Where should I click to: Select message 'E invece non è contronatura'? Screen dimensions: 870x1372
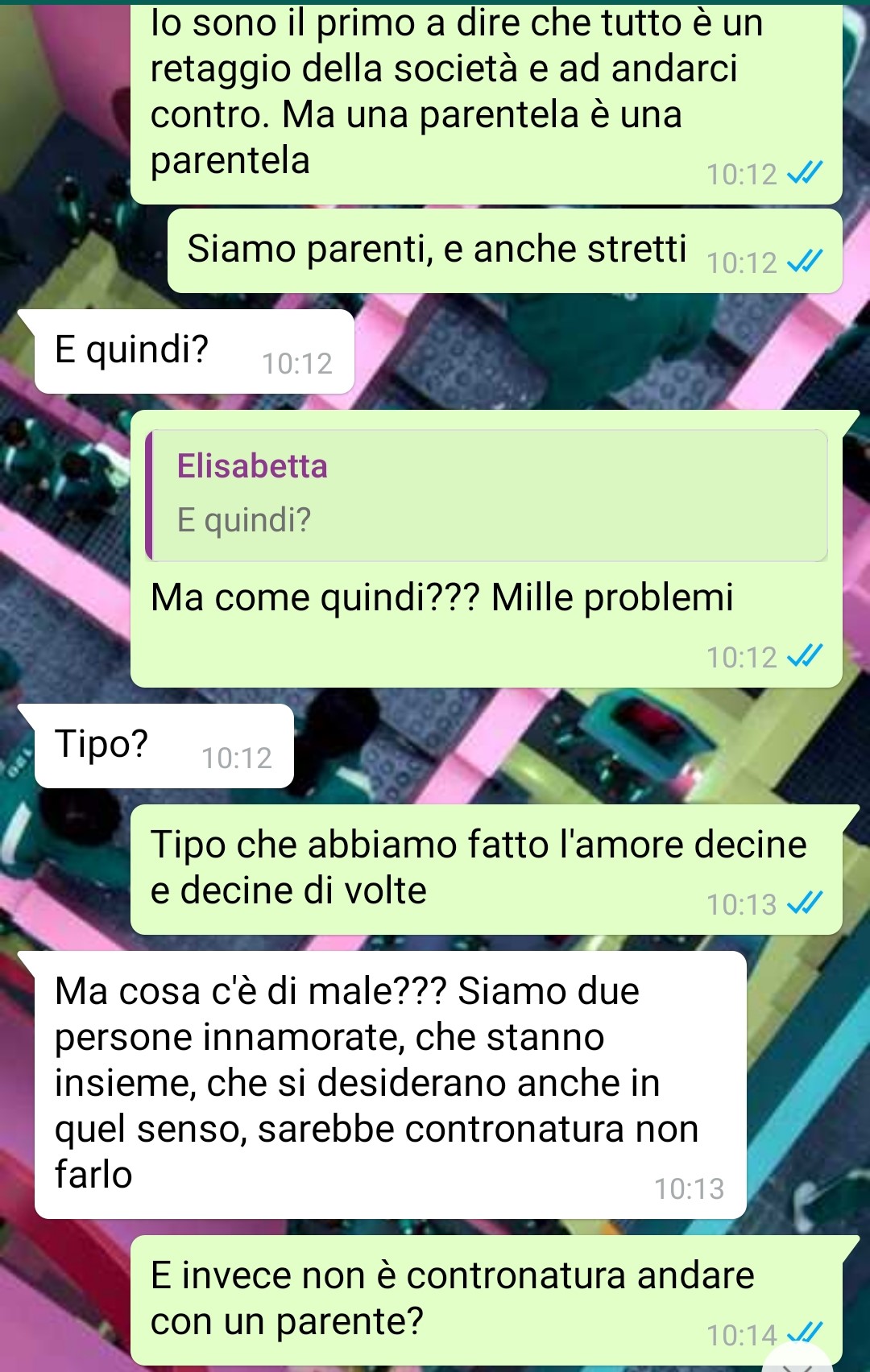click(x=487, y=1300)
